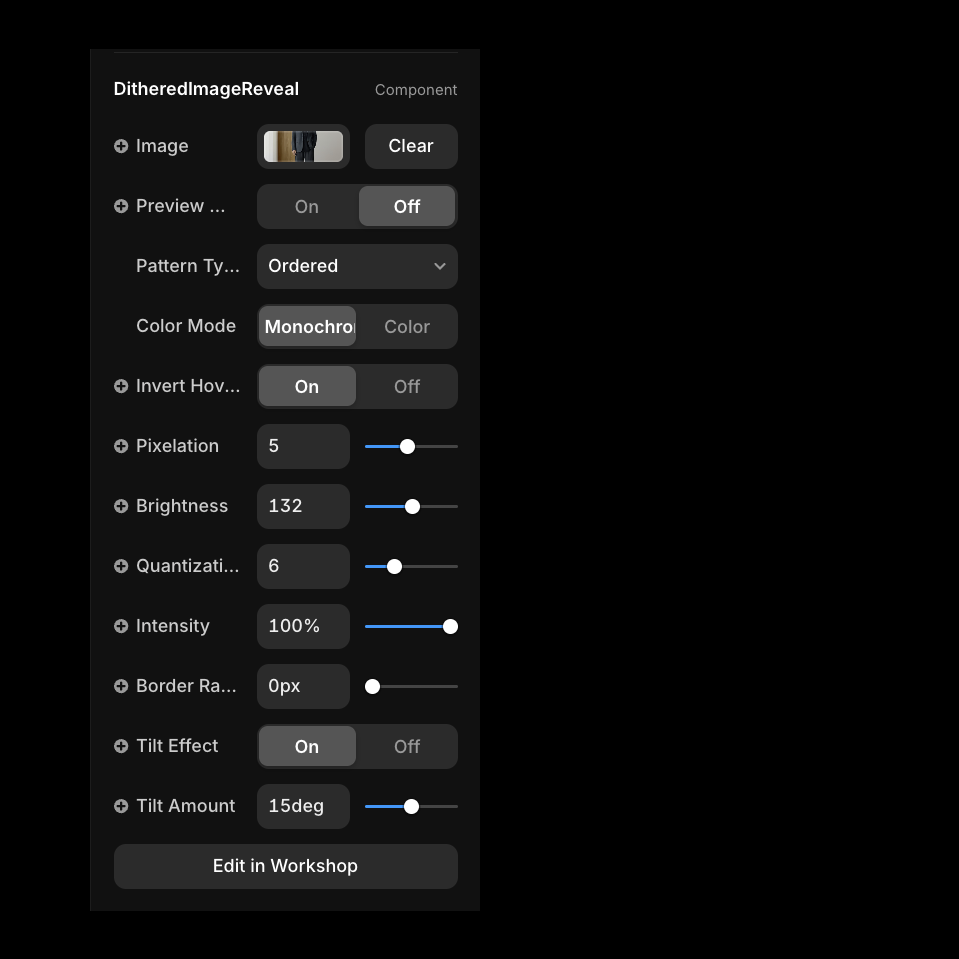Click the plus icon next to Quantization
Image resolution: width=959 pixels, height=959 pixels.
121,566
